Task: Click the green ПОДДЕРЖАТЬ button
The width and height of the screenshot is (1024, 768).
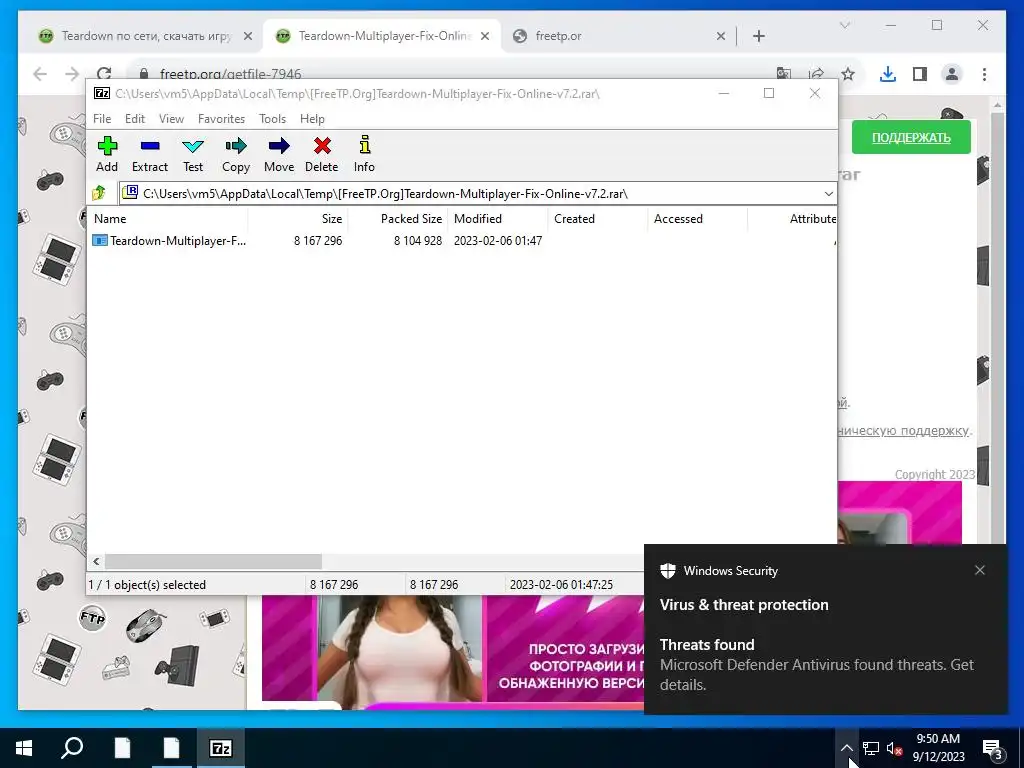Action: 911,137
